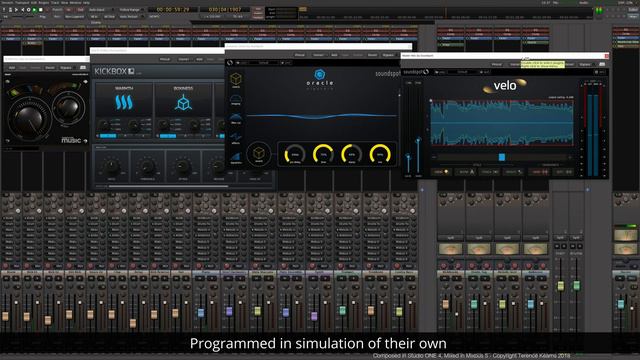This screenshot has height=360, width=640.
Task: Click Pinout in the Velo plugin window
Action: tap(497, 64)
